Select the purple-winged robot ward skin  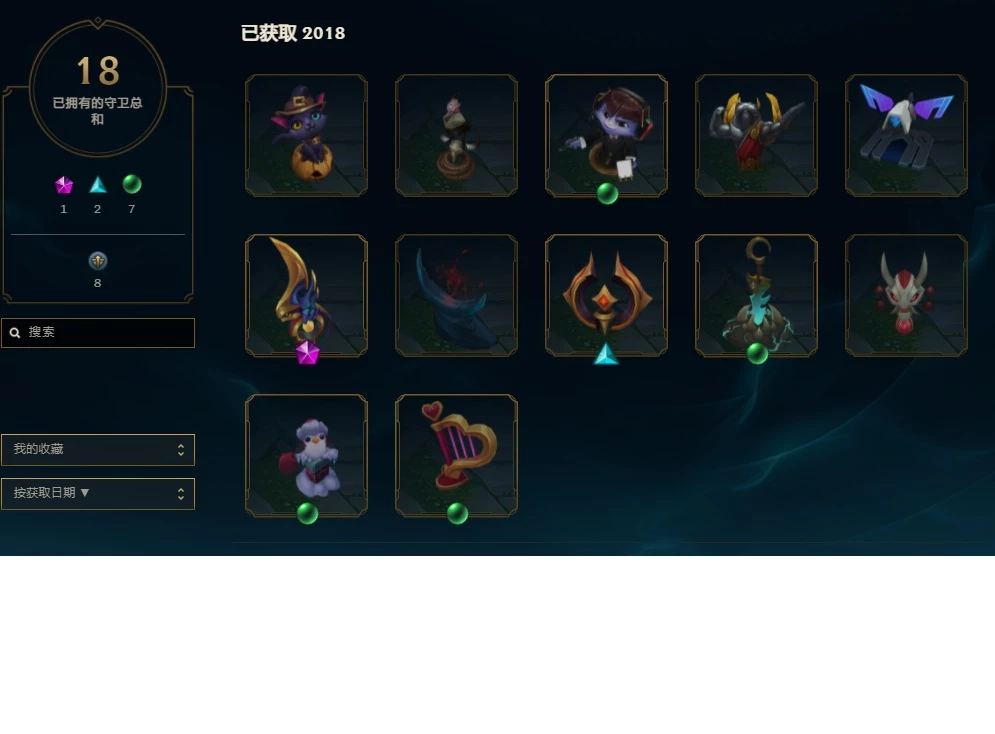(x=906, y=135)
